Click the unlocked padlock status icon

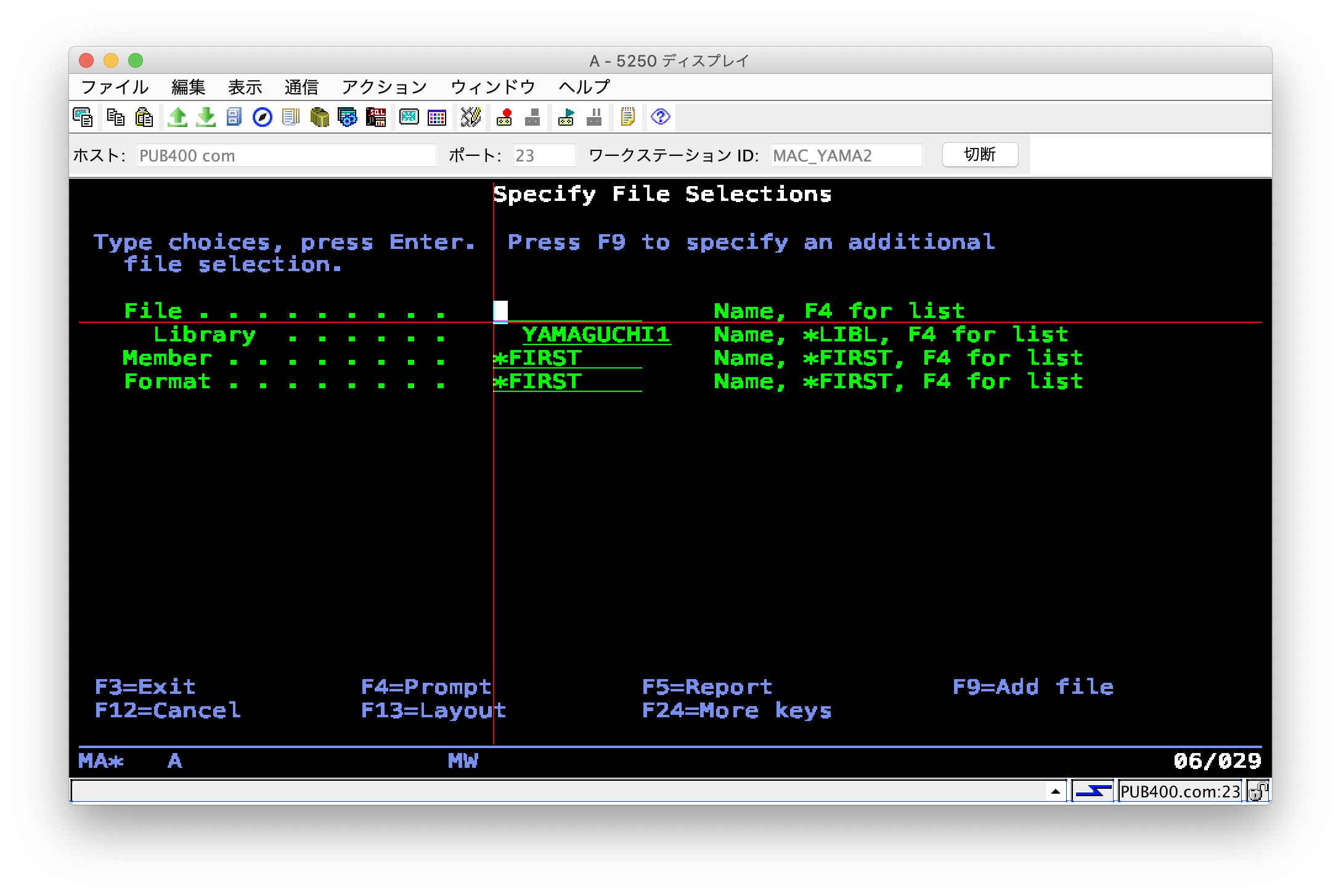point(1257,791)
